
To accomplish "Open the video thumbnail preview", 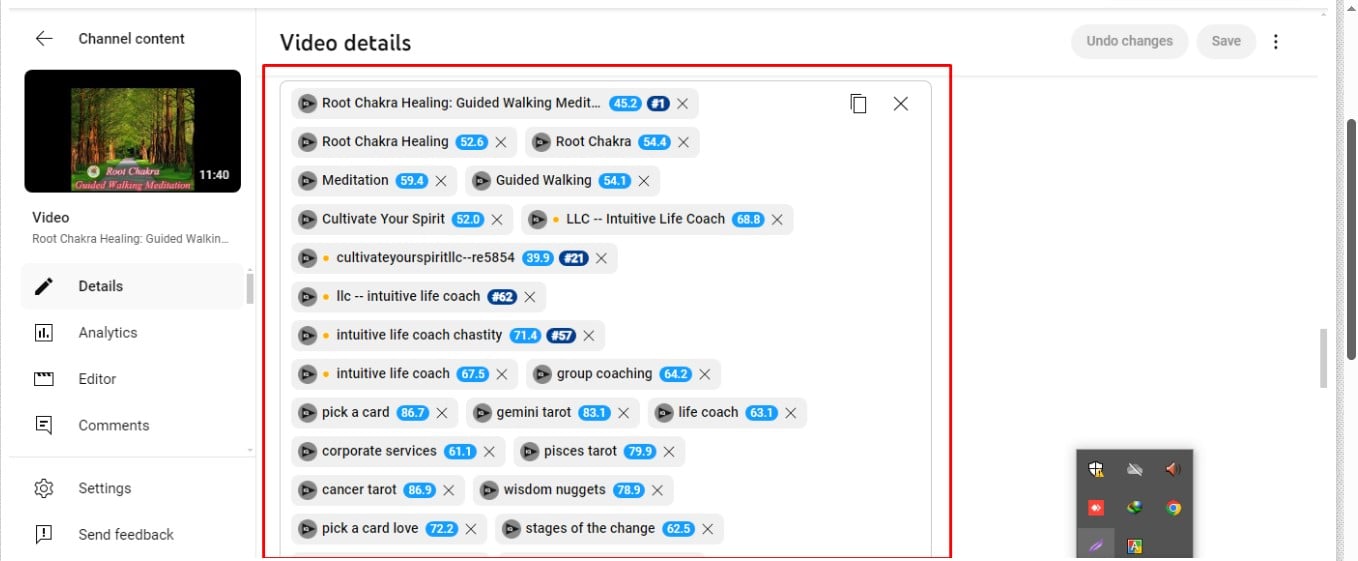I will tap(132, 131).
